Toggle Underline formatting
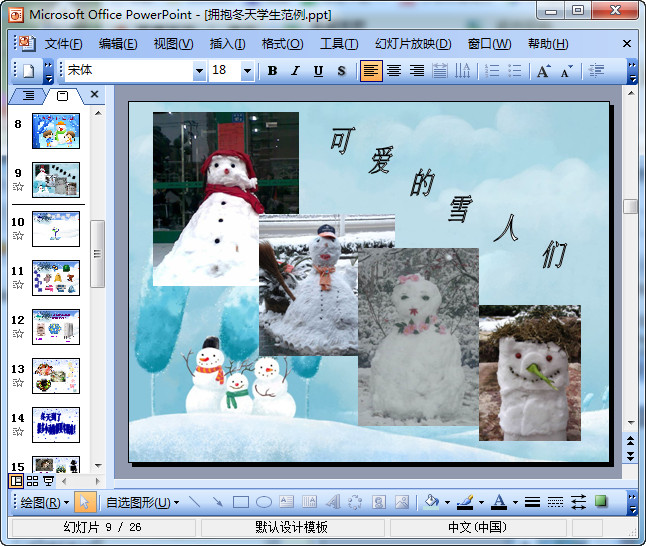Screen dimensions: 646x546 coord(318,71)
